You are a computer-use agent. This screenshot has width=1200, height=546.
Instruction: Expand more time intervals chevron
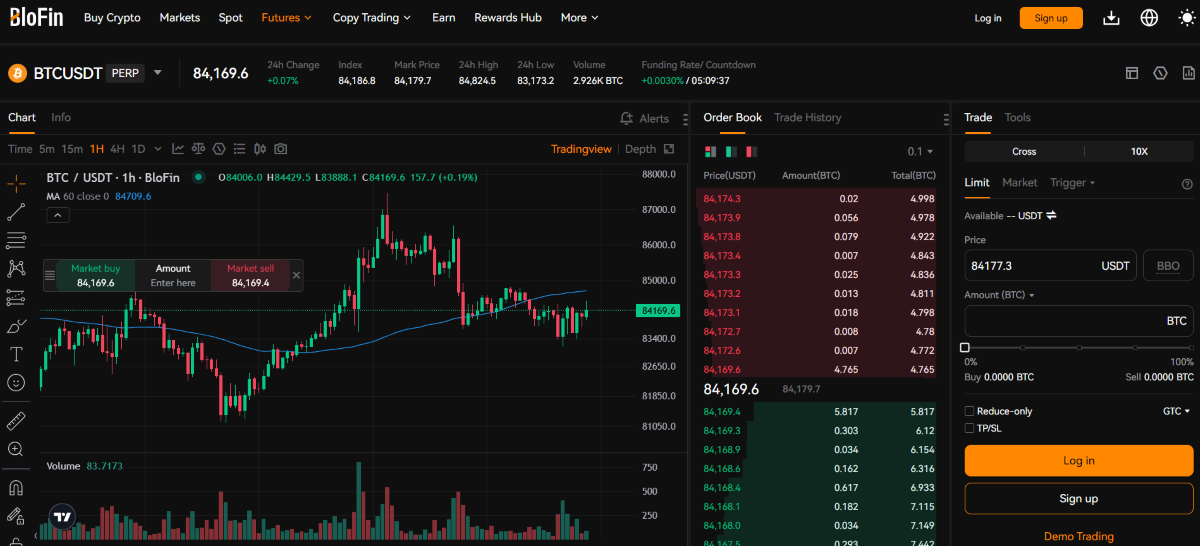coord(159,149)
